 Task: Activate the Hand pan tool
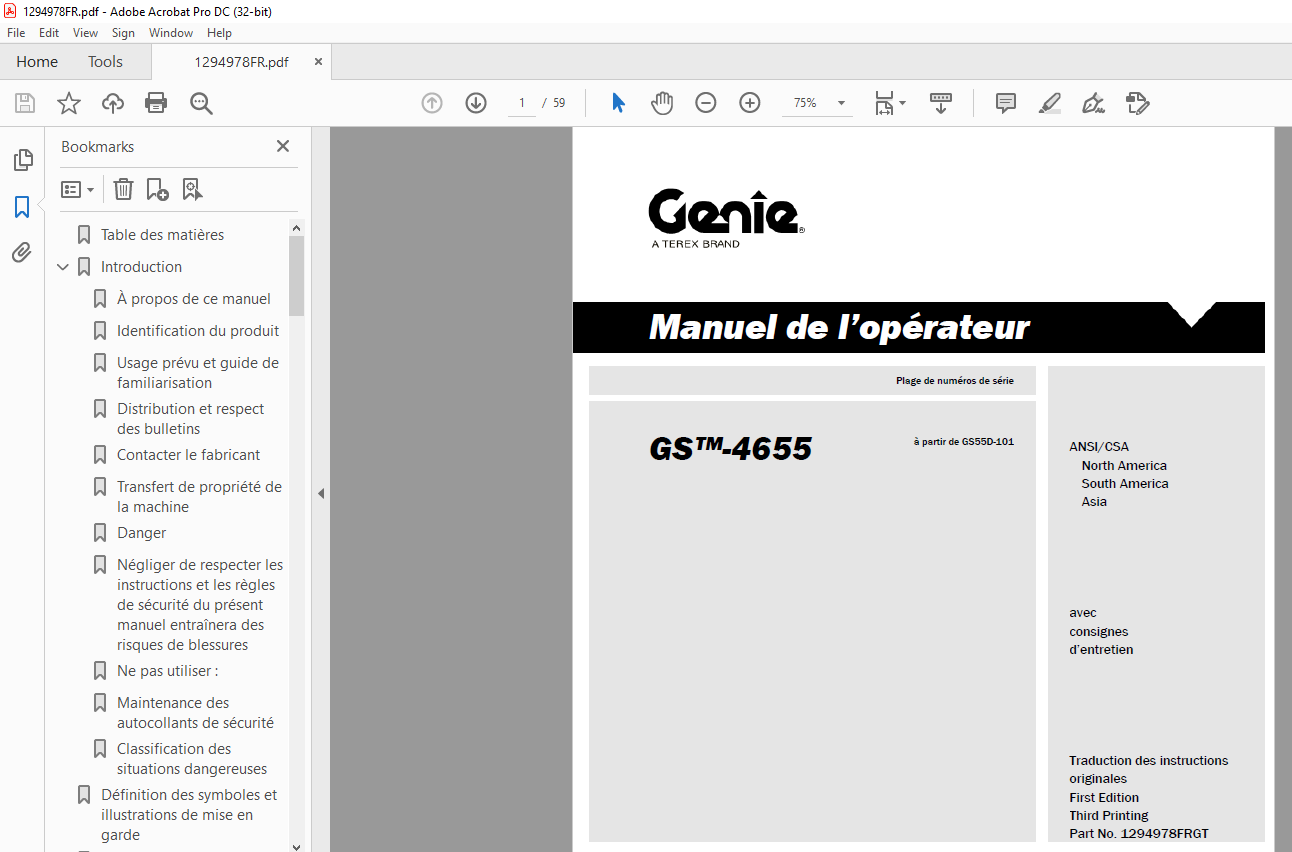(x=662, y=103)
